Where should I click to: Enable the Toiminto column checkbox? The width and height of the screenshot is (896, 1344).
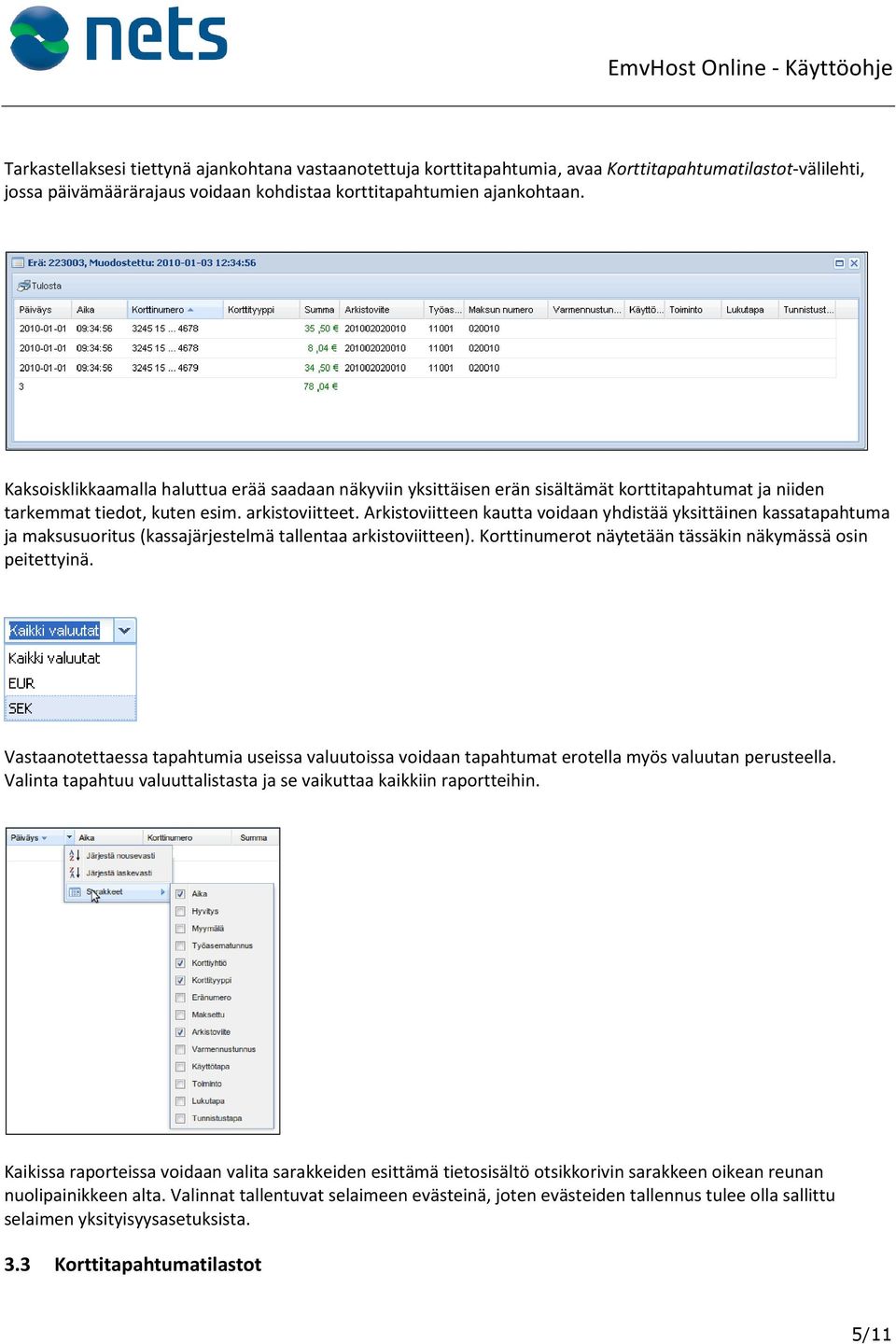pyautogui.click(x=180, y=1085)
